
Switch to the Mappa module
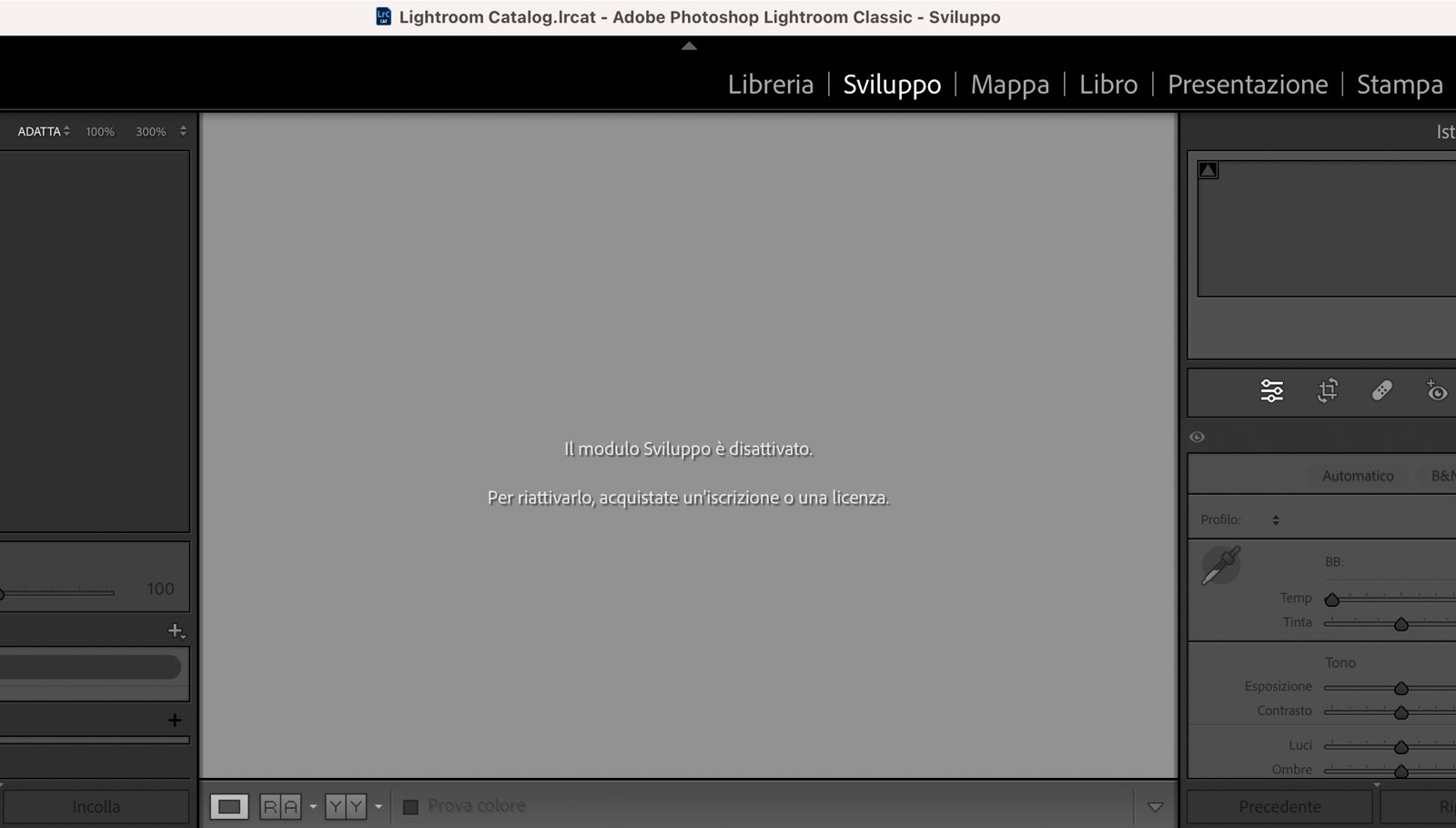[x=1009, y=84]
